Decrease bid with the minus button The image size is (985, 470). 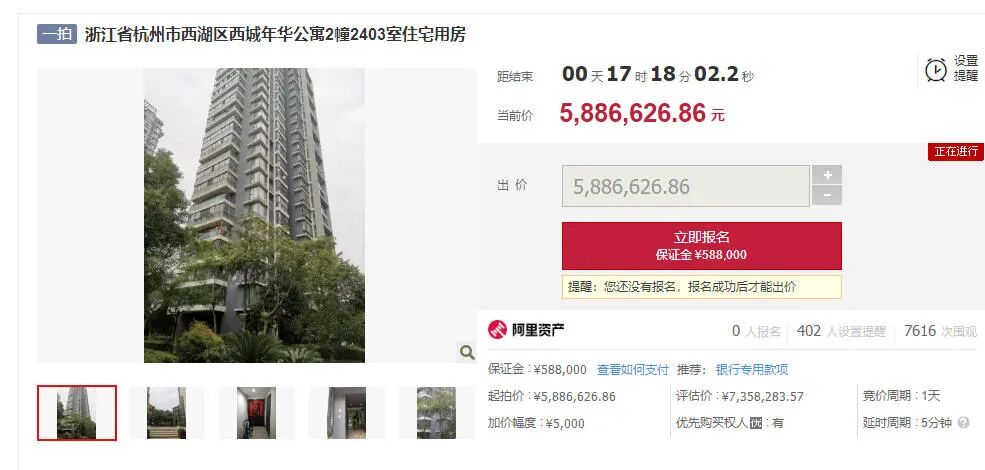click(x=827, y=195)
